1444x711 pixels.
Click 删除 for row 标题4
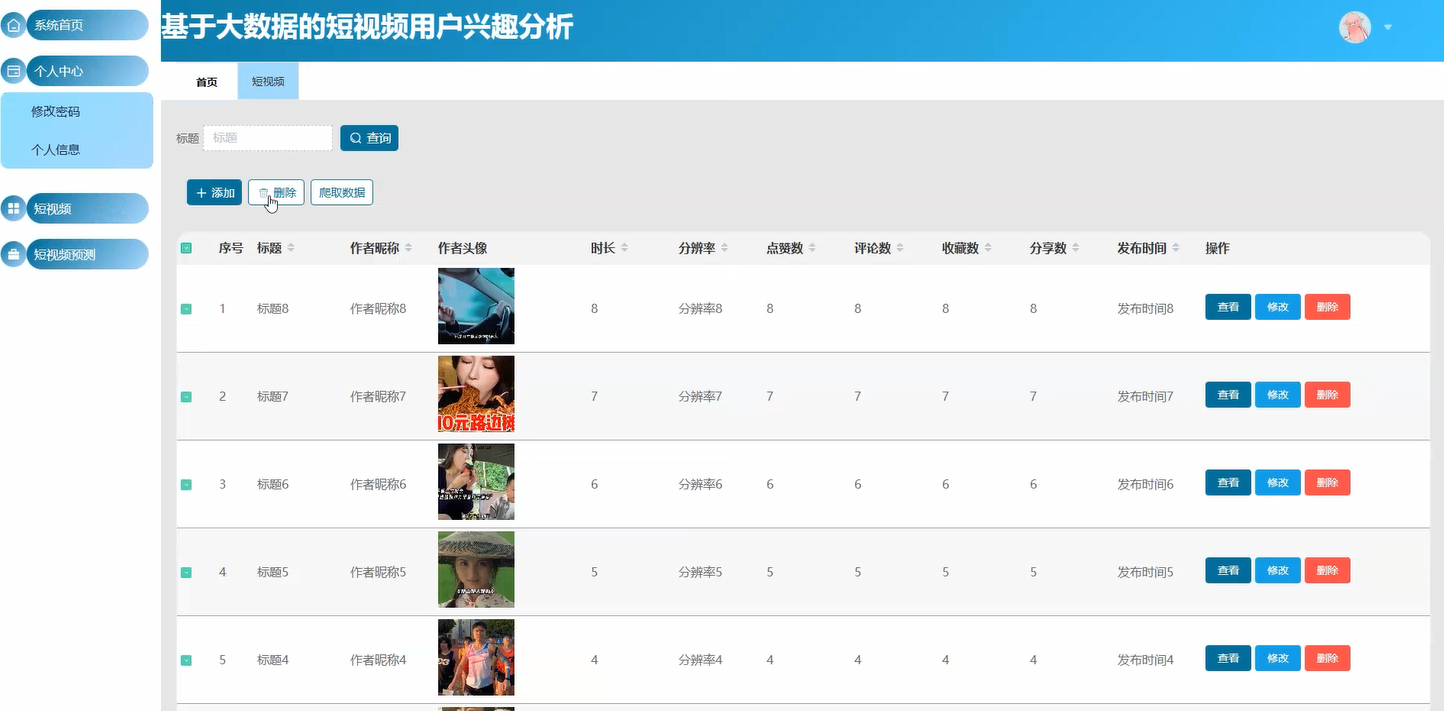coord(1327,659)
